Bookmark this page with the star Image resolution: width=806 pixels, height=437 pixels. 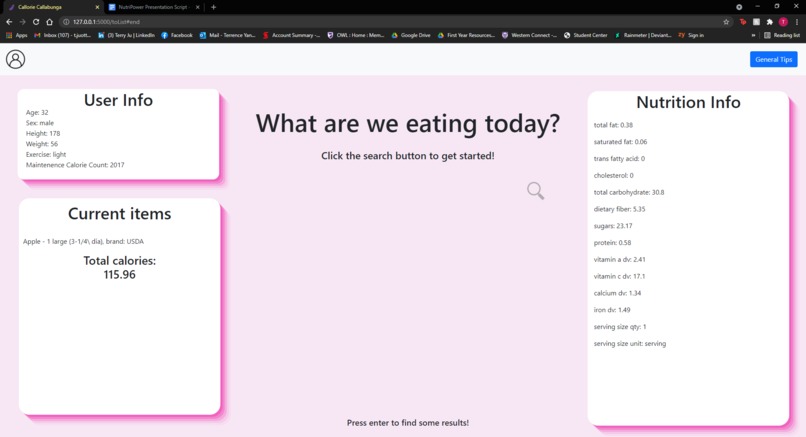coord(726,22)
